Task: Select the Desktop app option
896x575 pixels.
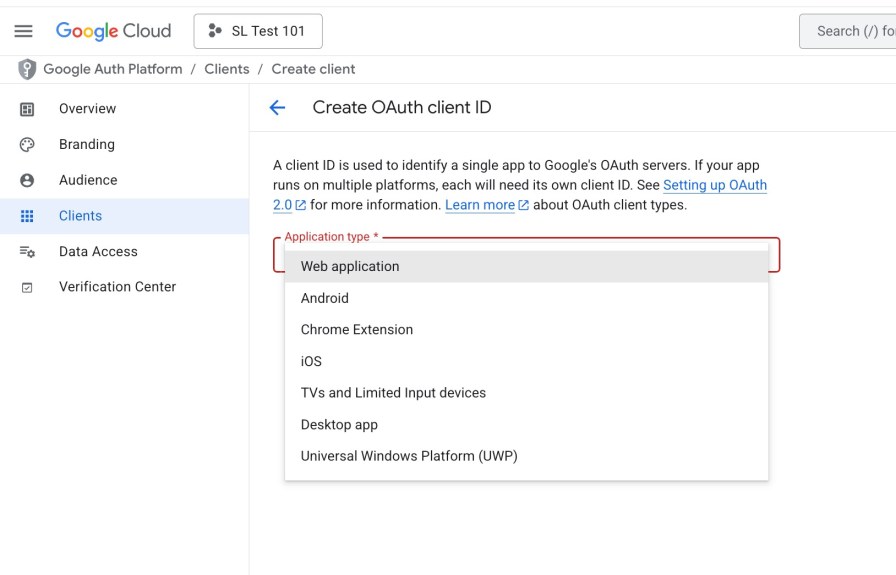Action: pos(339,424)
